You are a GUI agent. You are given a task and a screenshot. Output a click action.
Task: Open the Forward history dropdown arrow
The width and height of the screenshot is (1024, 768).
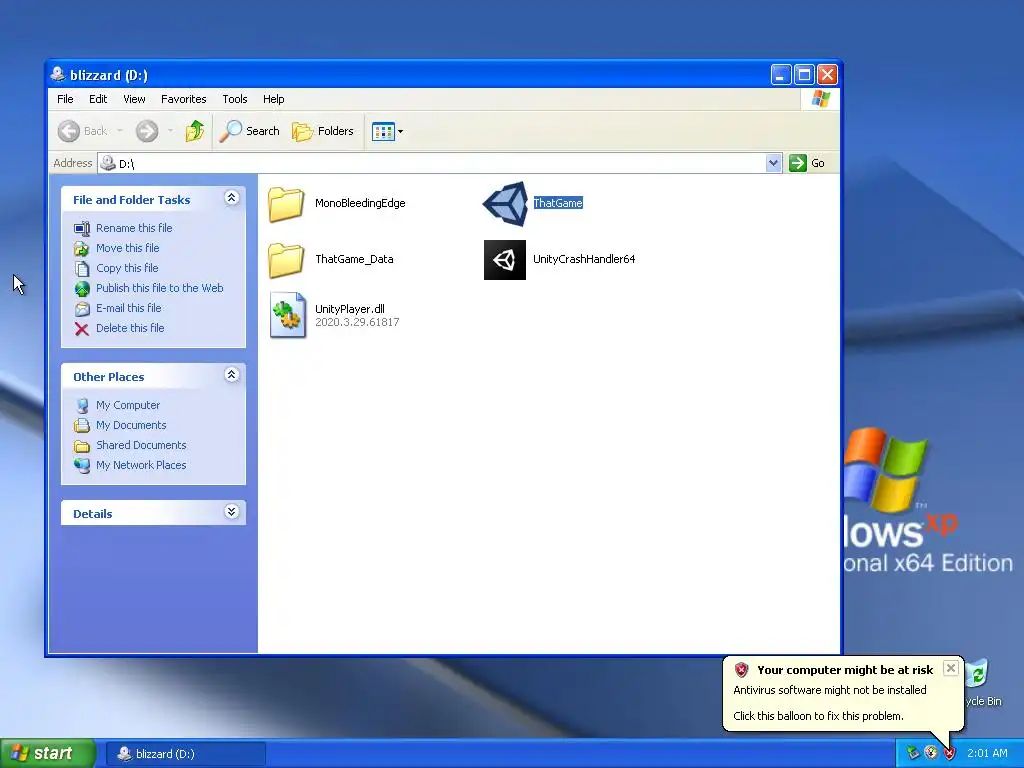coord(170,131)
